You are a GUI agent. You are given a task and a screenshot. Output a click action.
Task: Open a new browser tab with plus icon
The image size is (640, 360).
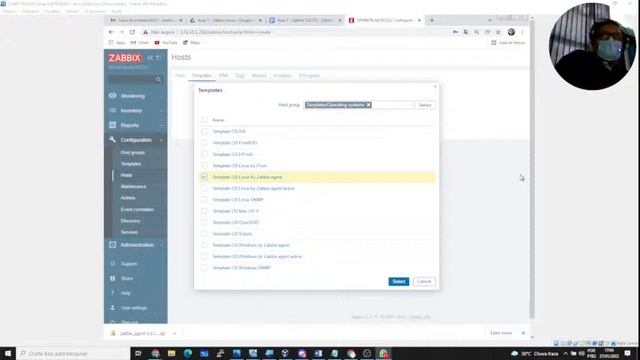click(x=432, y=20)
